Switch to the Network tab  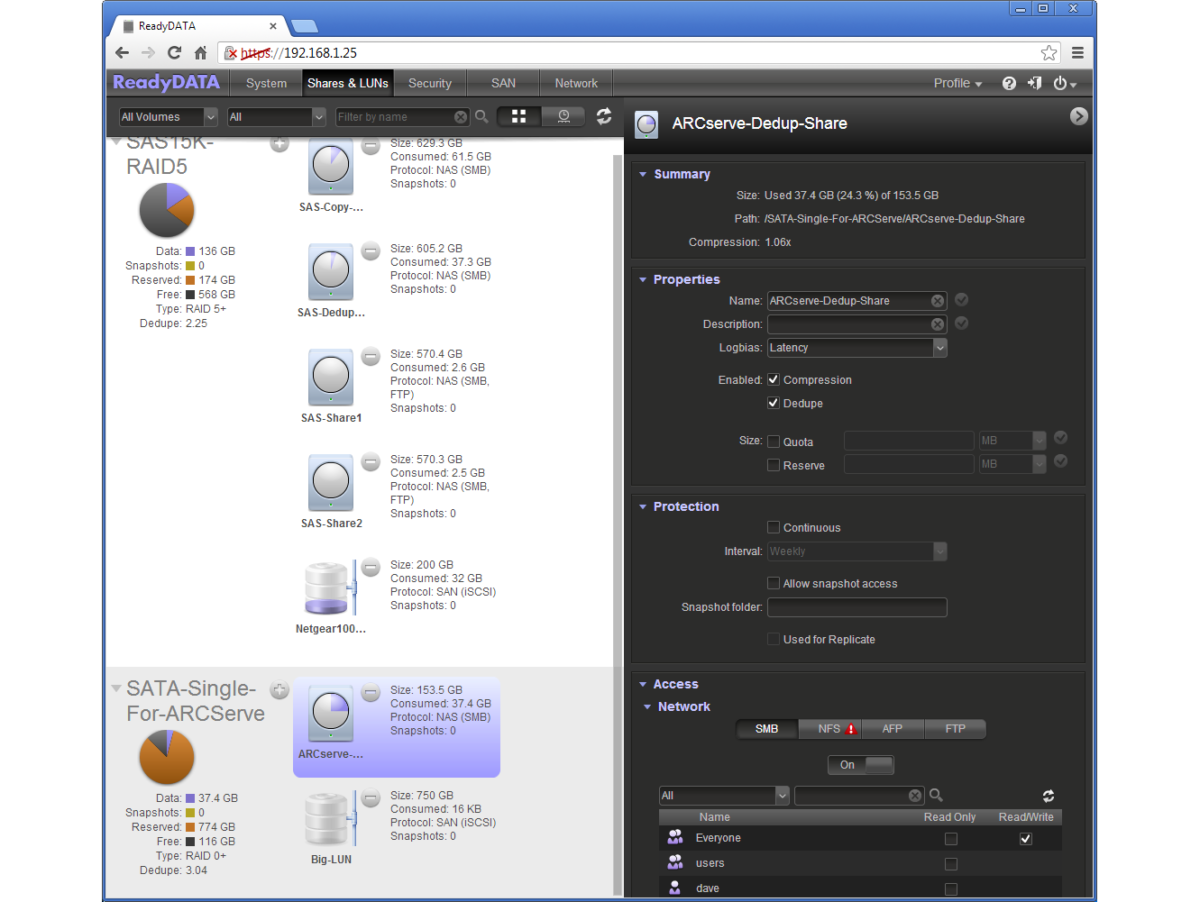(575, 83)
